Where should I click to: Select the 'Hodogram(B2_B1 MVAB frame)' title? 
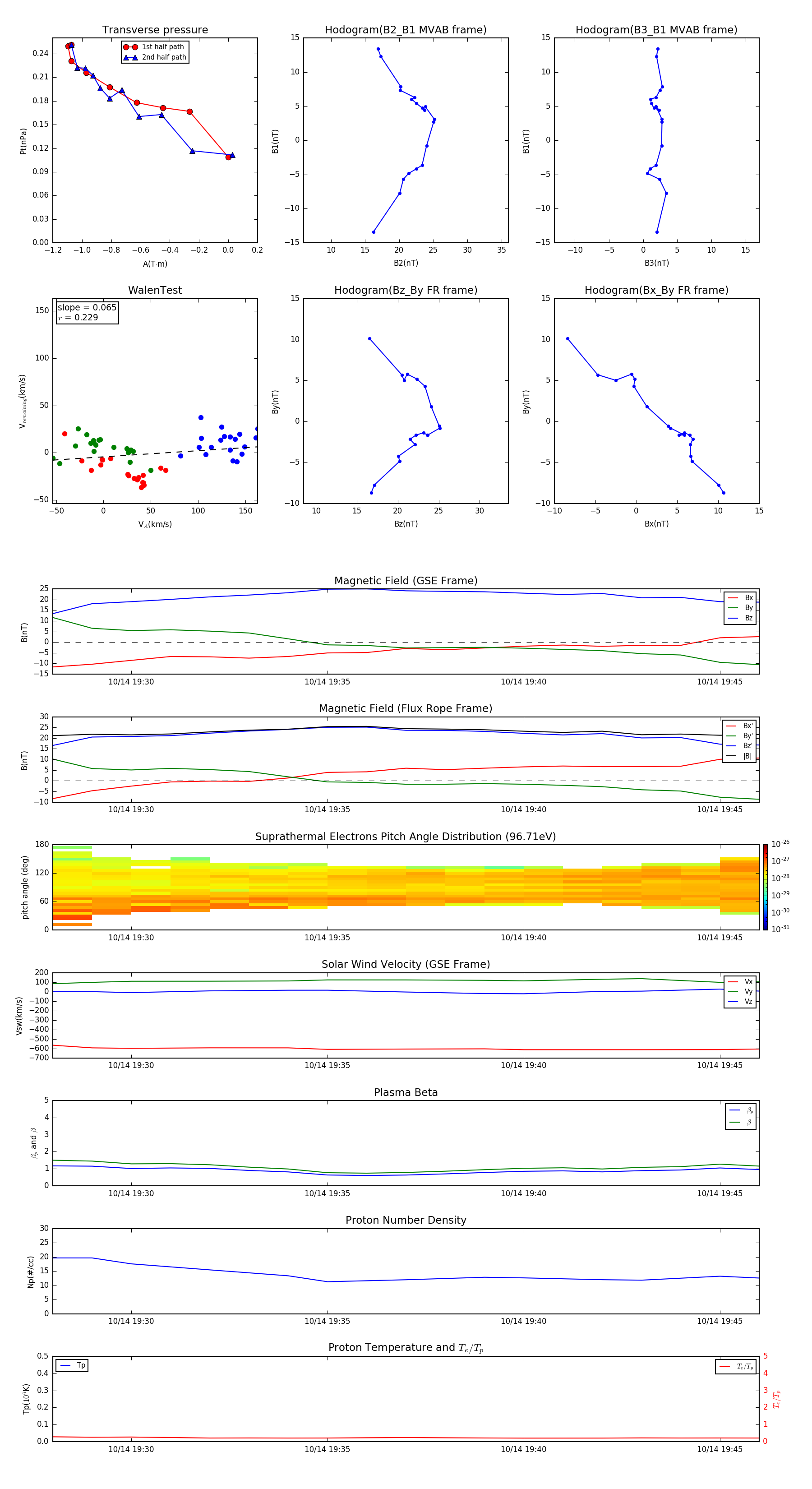click(x=406, y=30)
